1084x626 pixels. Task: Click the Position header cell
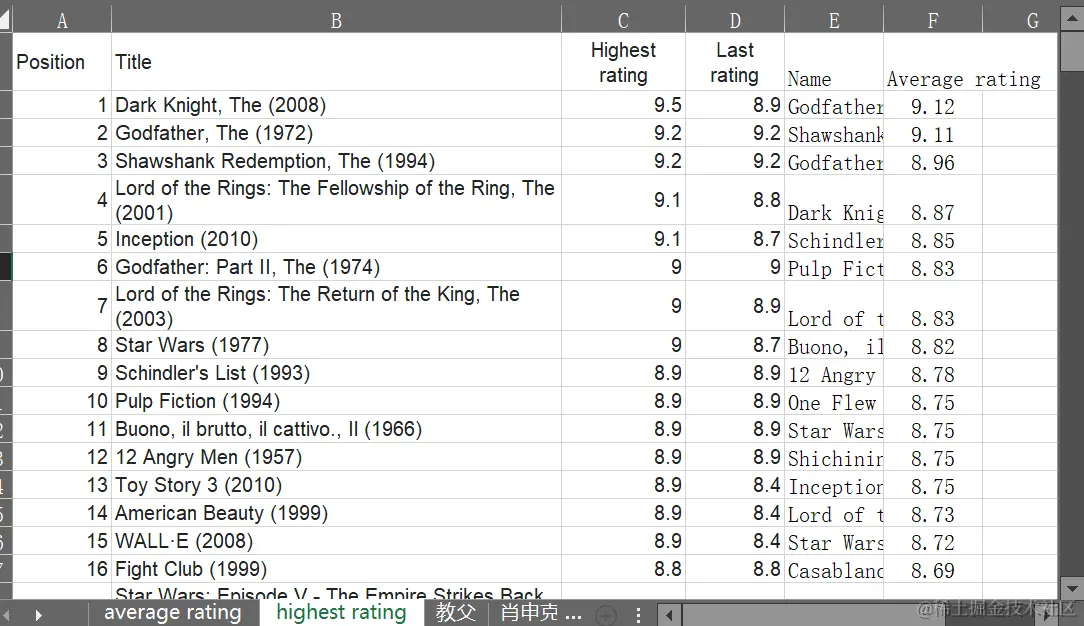coord(62,62)
